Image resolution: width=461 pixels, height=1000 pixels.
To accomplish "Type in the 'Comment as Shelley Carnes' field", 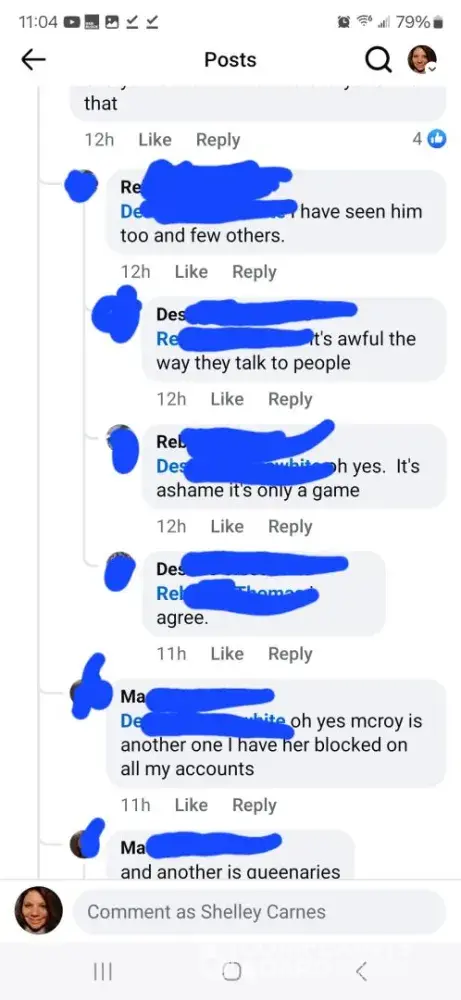I will click(260, 912).
